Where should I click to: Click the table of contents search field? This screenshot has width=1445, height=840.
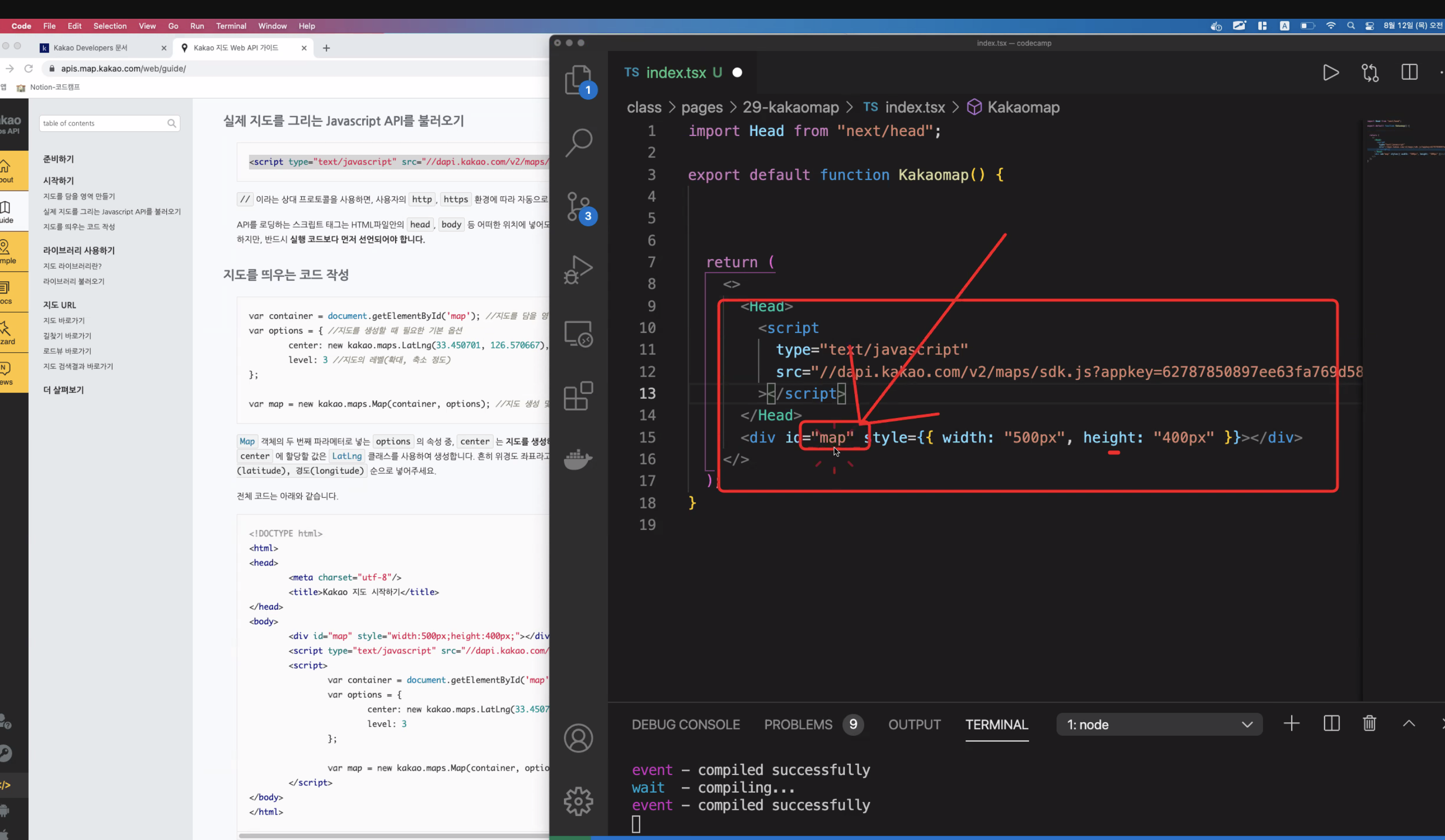(103, 123)
